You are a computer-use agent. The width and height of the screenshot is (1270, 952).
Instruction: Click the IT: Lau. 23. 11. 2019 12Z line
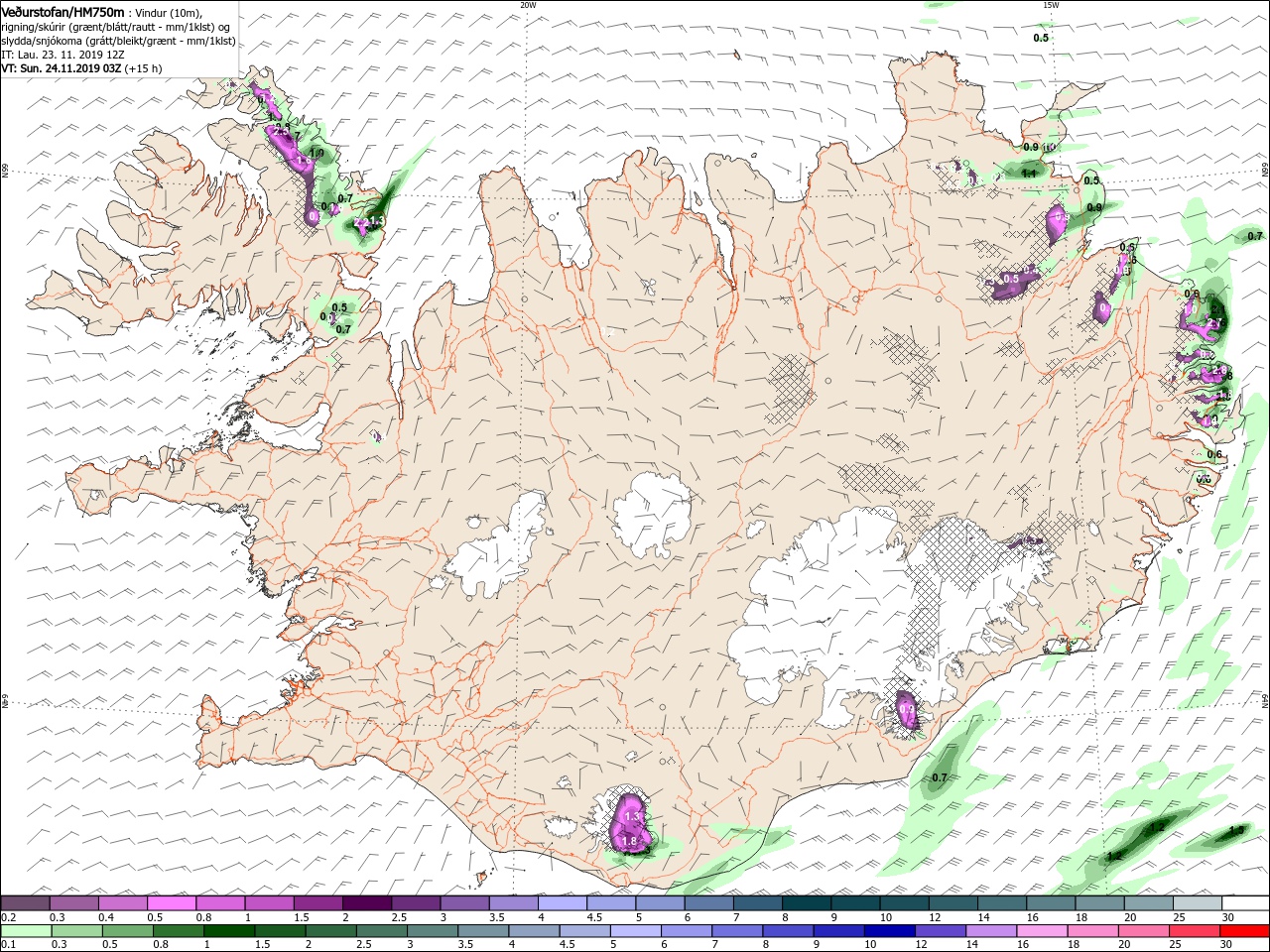(x=63, y=55)
